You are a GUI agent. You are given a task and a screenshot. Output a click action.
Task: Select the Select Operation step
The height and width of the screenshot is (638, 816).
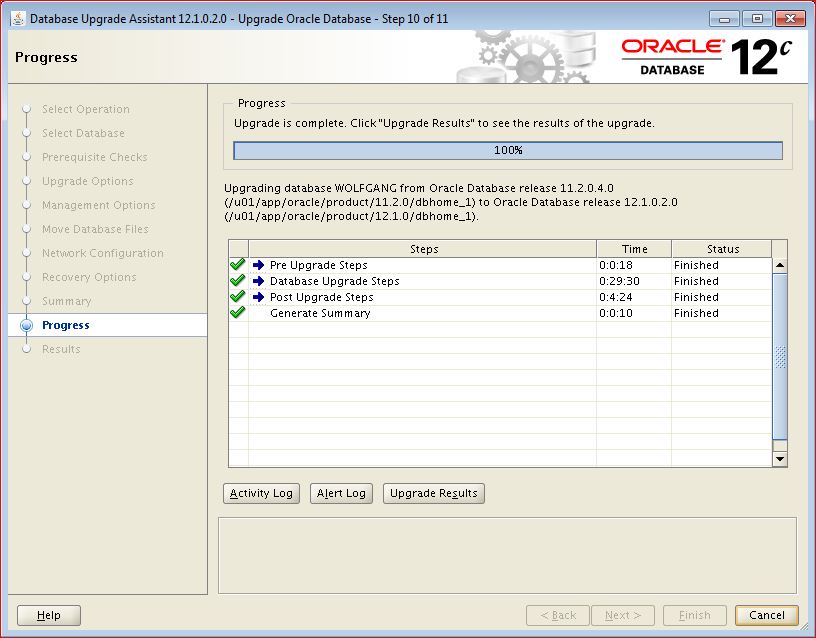tap(86, 109)
